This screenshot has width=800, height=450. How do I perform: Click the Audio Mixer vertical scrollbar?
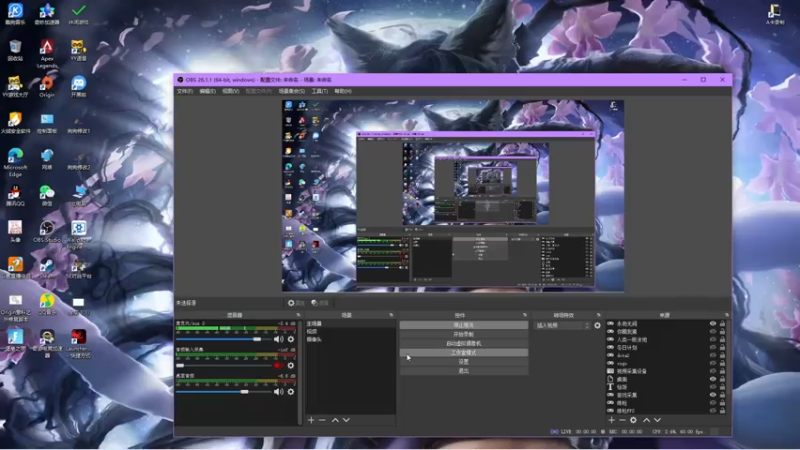point(299,372)
